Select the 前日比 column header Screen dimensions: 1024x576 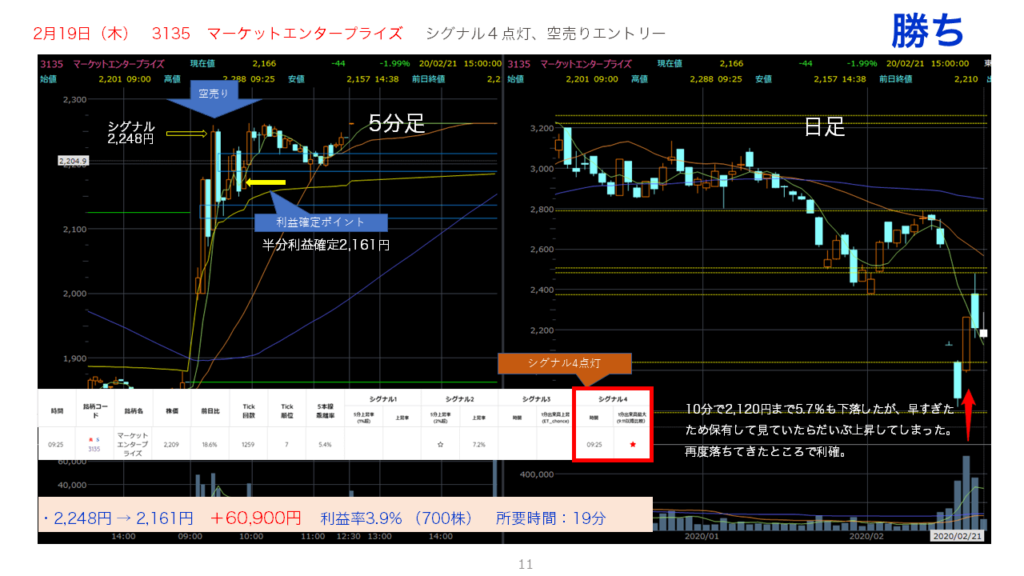[x=210, y=411]
